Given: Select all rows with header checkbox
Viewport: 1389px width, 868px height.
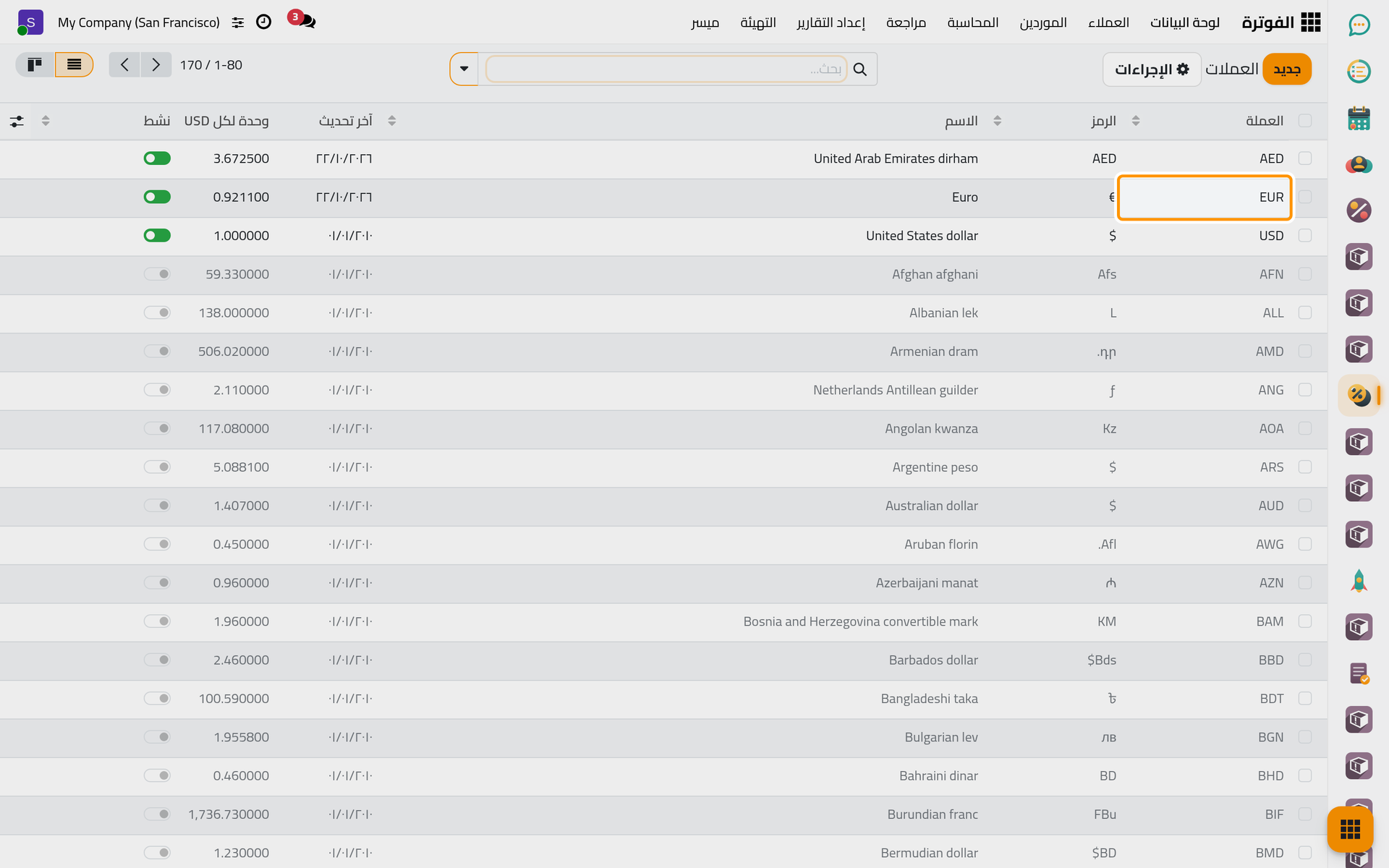Looking at the screenshot, I should point(1305,121).
